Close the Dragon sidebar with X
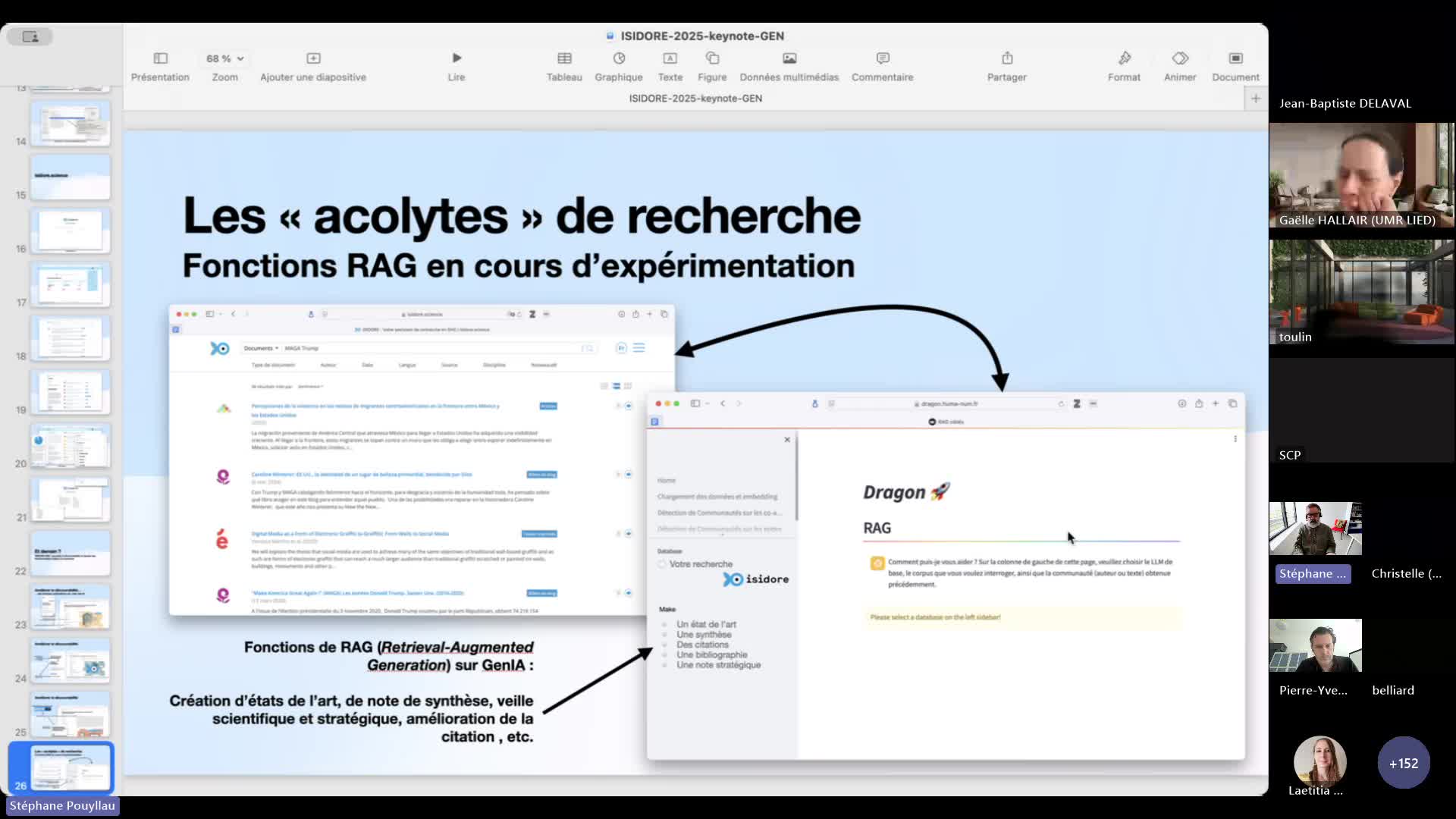The width and height of the screenshot is (1456, 819). 787,440
